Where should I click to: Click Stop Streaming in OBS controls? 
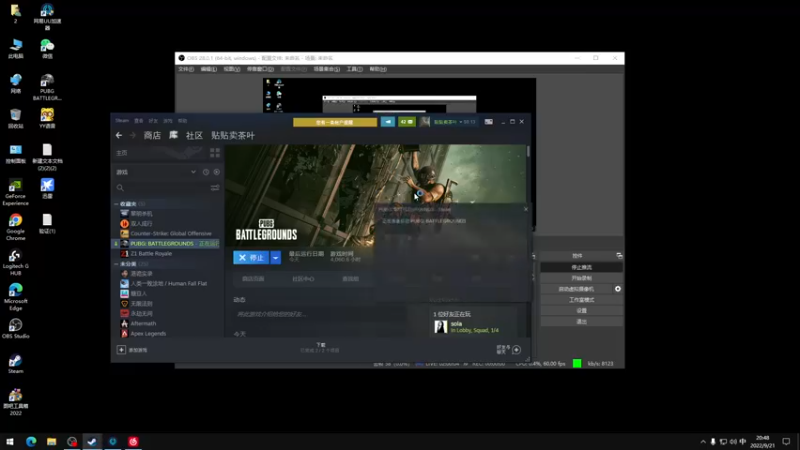(581, 267)
